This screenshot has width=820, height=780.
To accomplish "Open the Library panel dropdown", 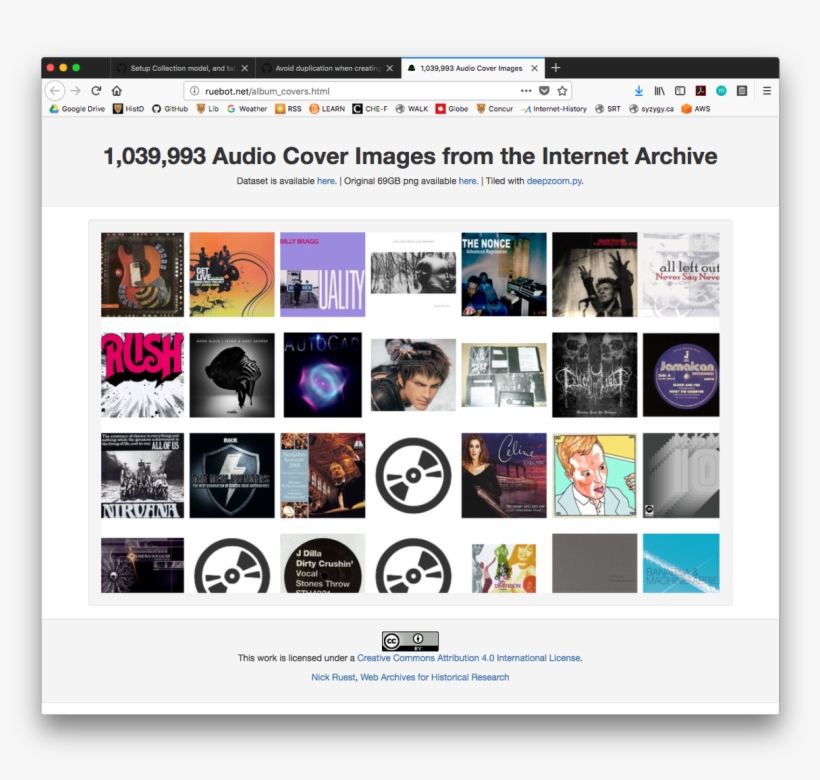I will pyautogui.click(x=660, y=89).
